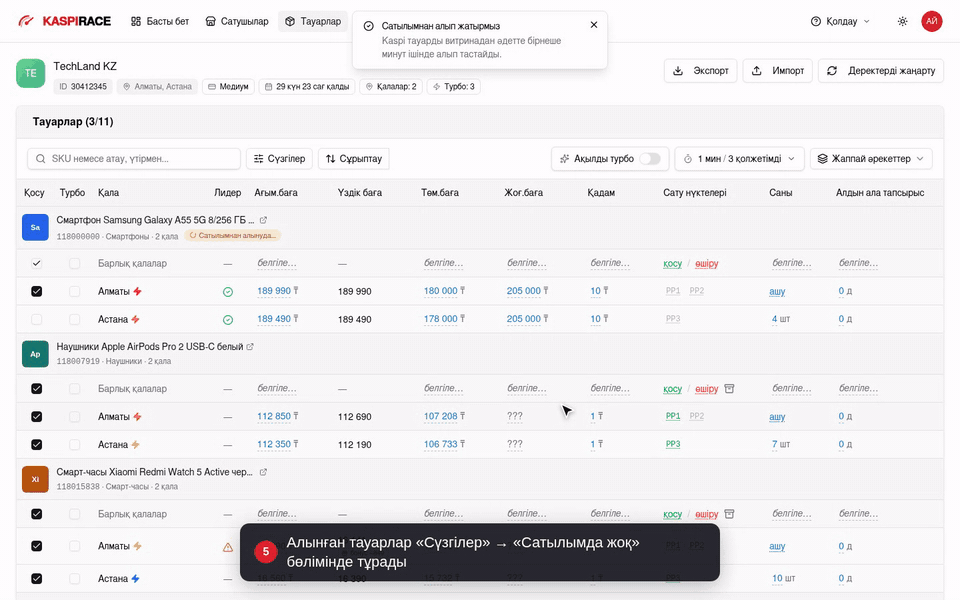Click the leader checkmark in Samsung Астана row
Screen dimensions: 960x600
(228, 320)
